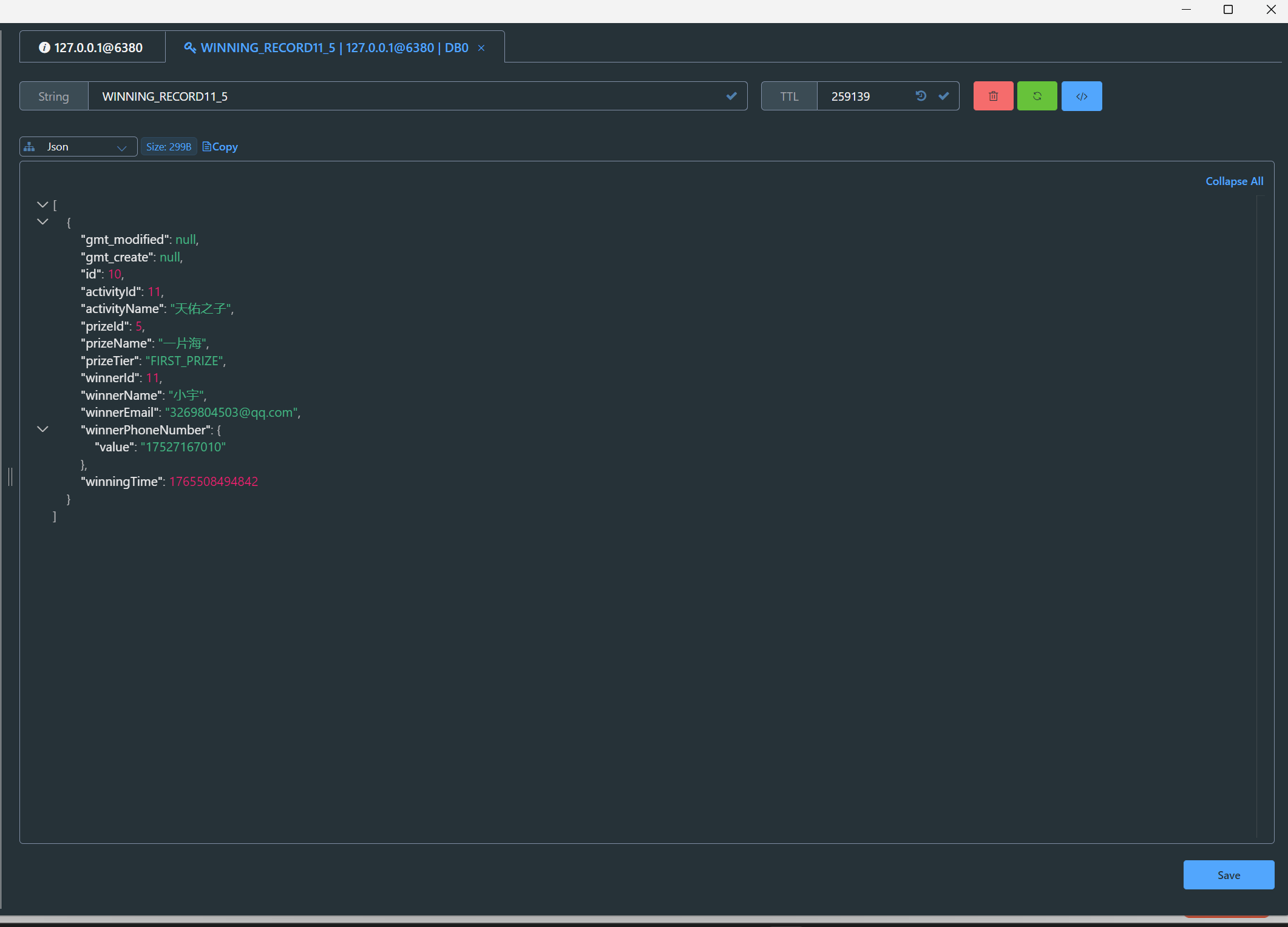1288x927 pixels.
Task: Collapse the first object chevron
Action: [42, 222]
